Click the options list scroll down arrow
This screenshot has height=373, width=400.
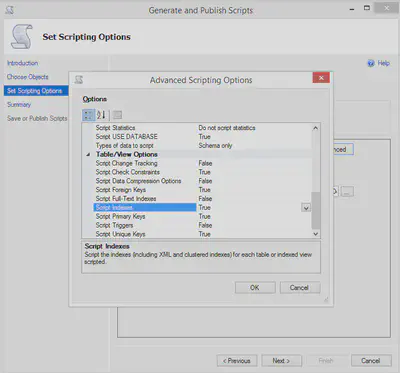[x=316, y=234]
